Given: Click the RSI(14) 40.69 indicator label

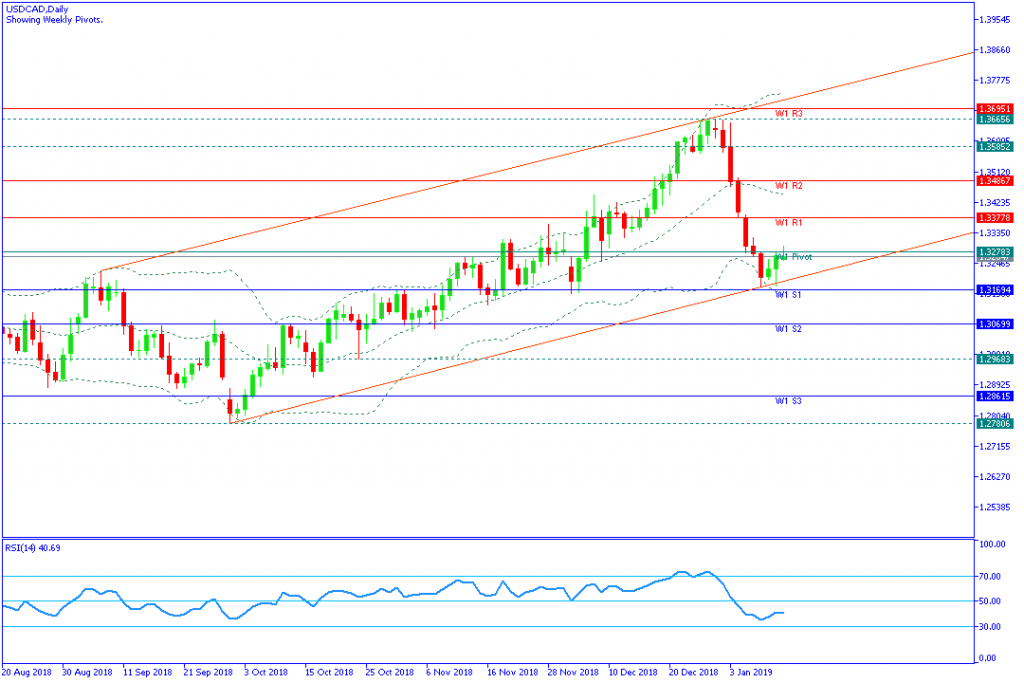Looking at the screenshot, I should 32,549.
